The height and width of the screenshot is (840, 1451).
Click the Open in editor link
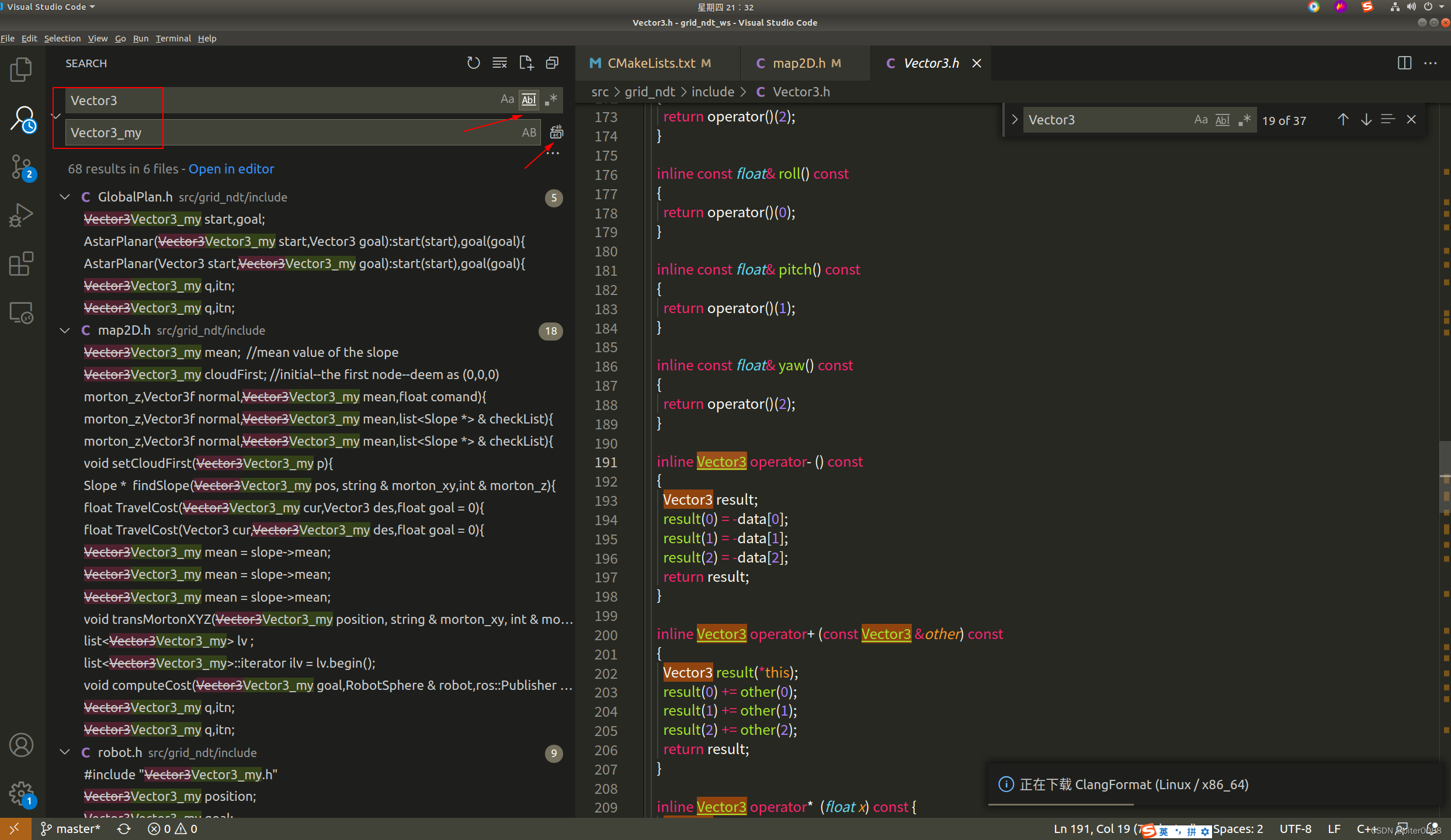231,169
